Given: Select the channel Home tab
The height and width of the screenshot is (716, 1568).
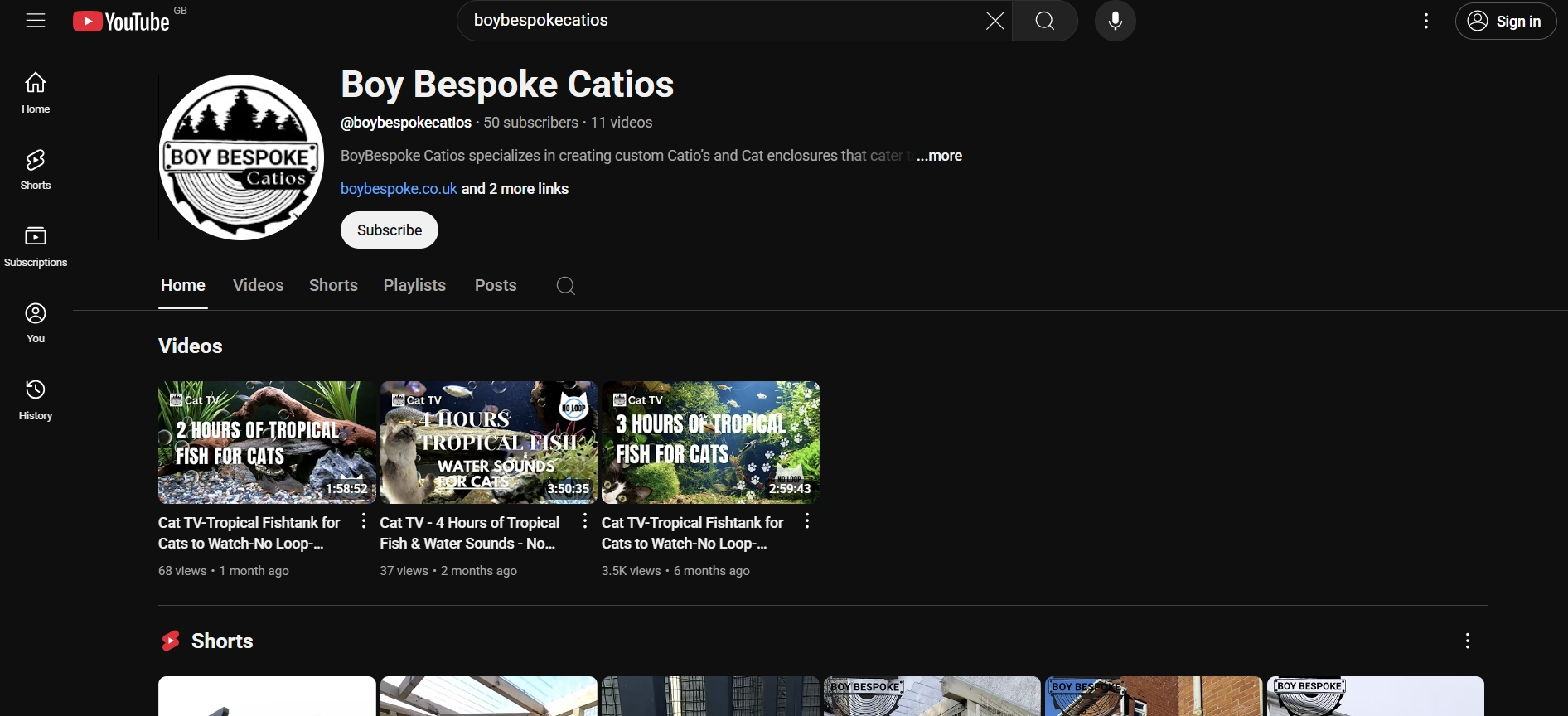Looking at the screenshot, I should coord(183,286).
